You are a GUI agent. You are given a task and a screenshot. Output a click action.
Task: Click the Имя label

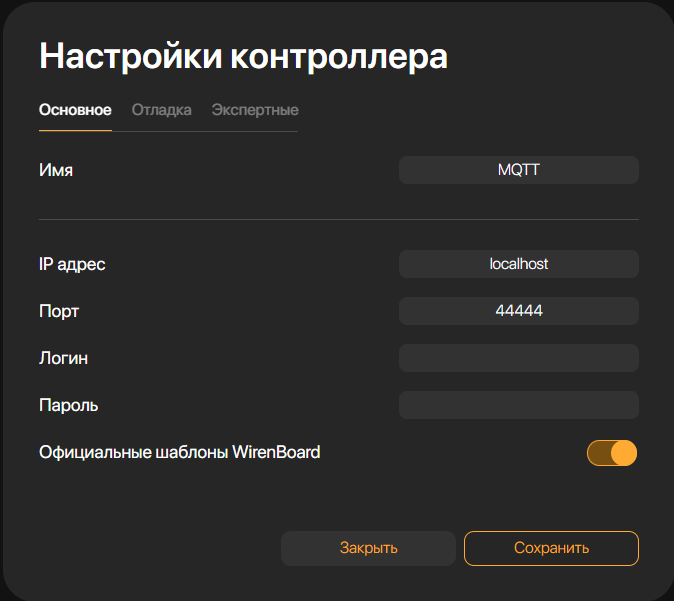click(56, 171)
